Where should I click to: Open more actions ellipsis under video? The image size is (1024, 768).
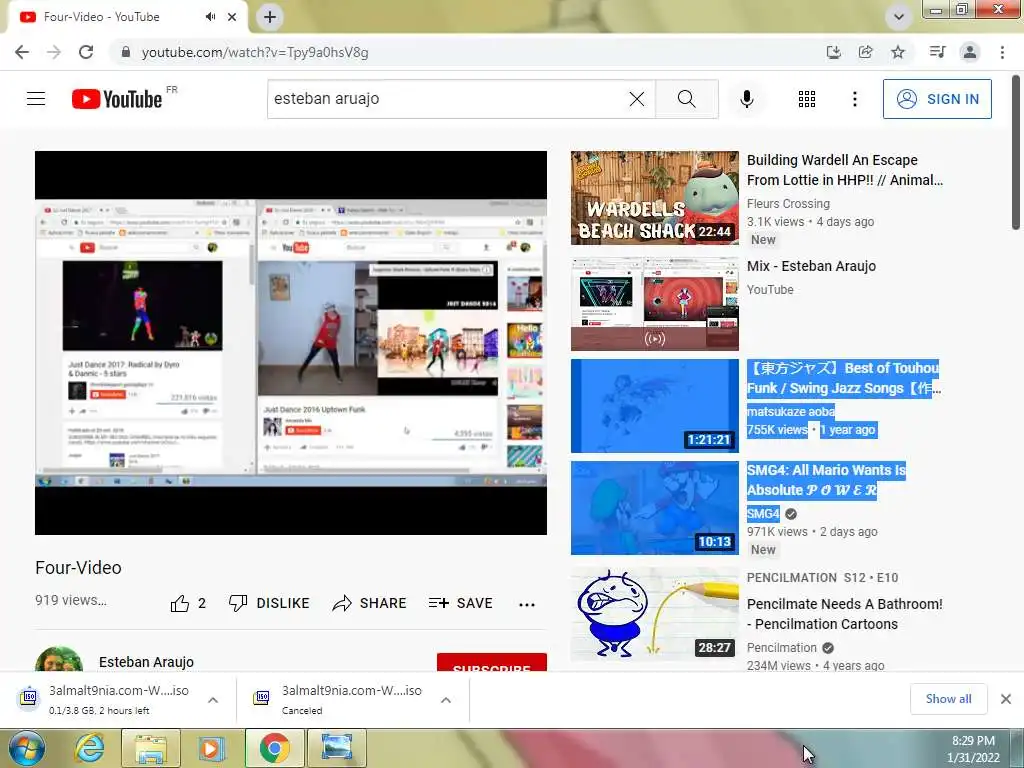[x=527, y=605]
